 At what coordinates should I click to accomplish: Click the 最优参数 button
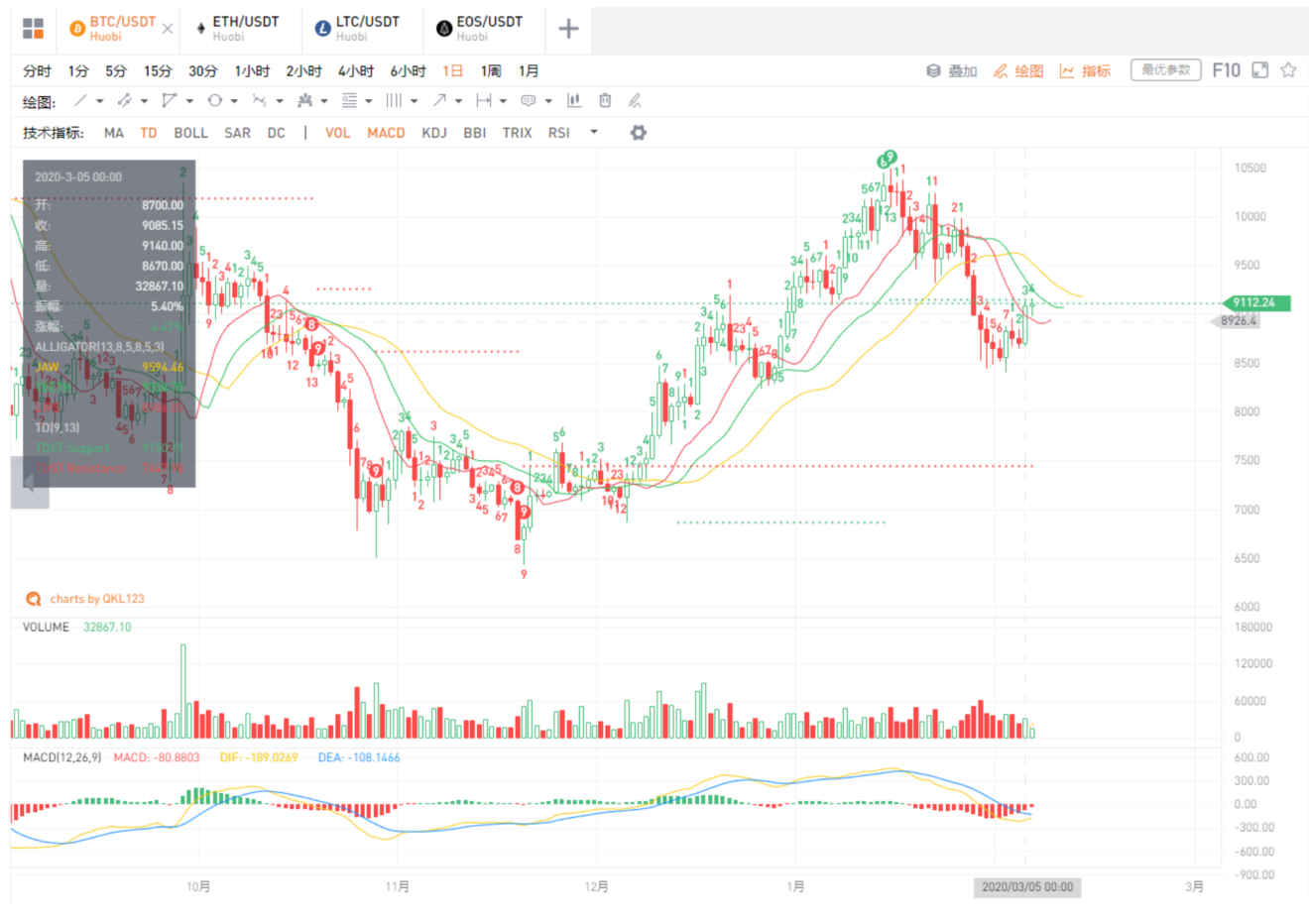point(1166,69)
